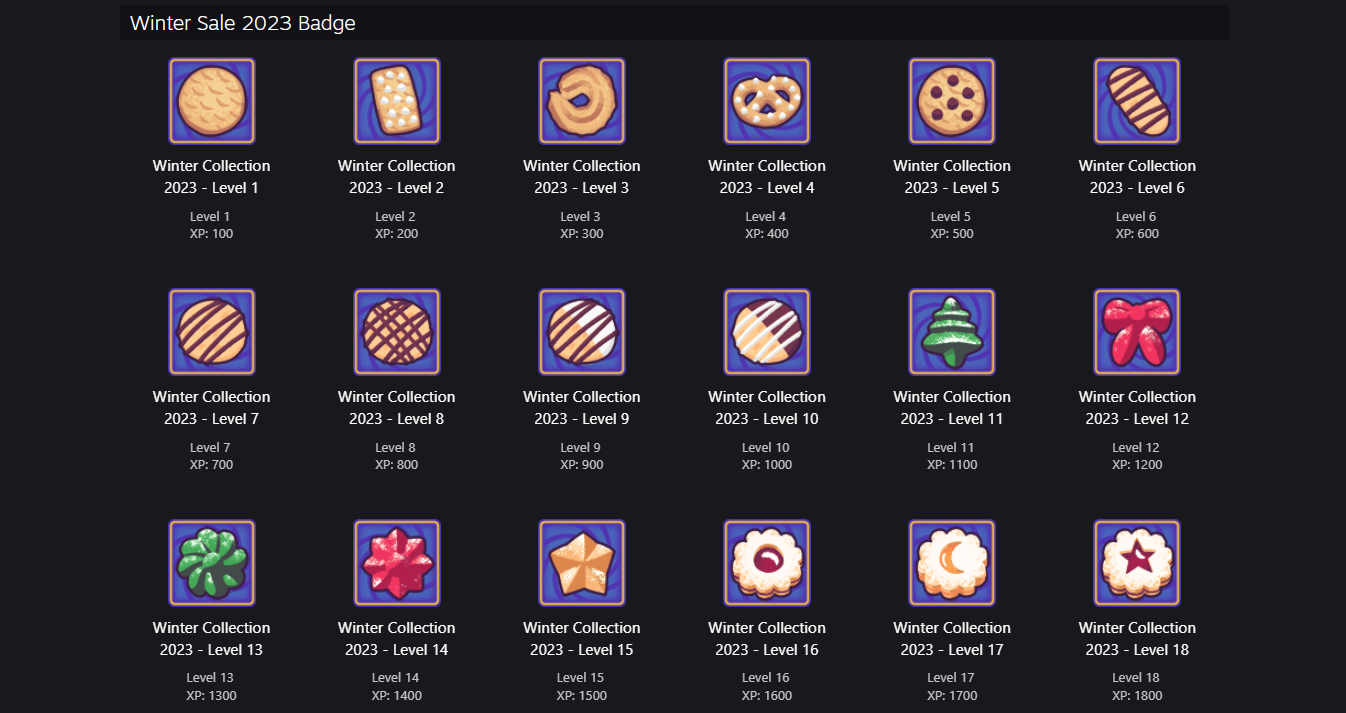The height and width of the screenshot is (713, 1346).
Task: Click the Level 5 chocolate chip cookie badge
Action: tap(951, 101)
